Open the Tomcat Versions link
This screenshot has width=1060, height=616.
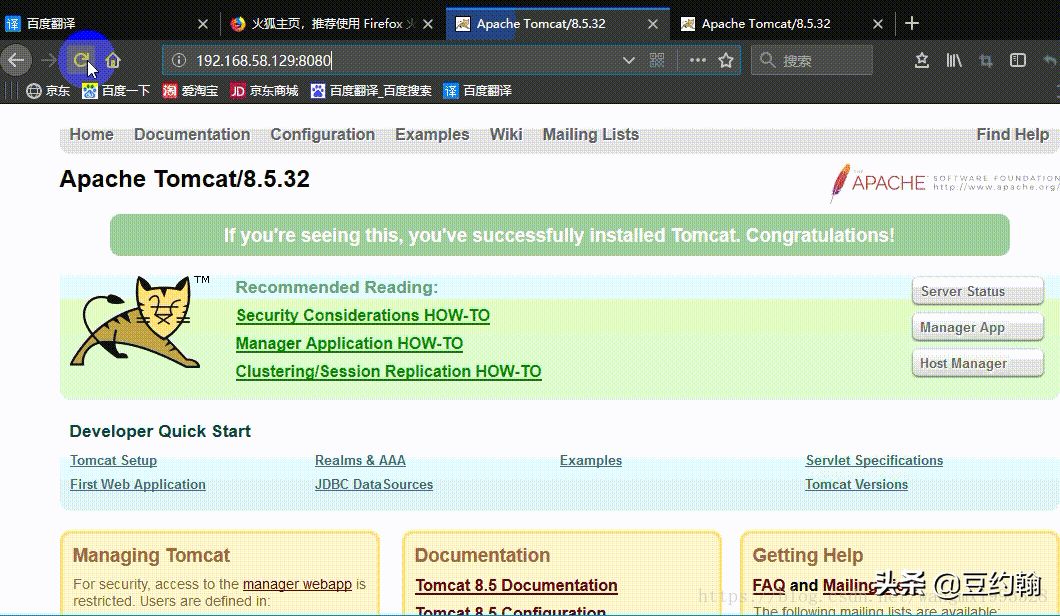[857, 485]
